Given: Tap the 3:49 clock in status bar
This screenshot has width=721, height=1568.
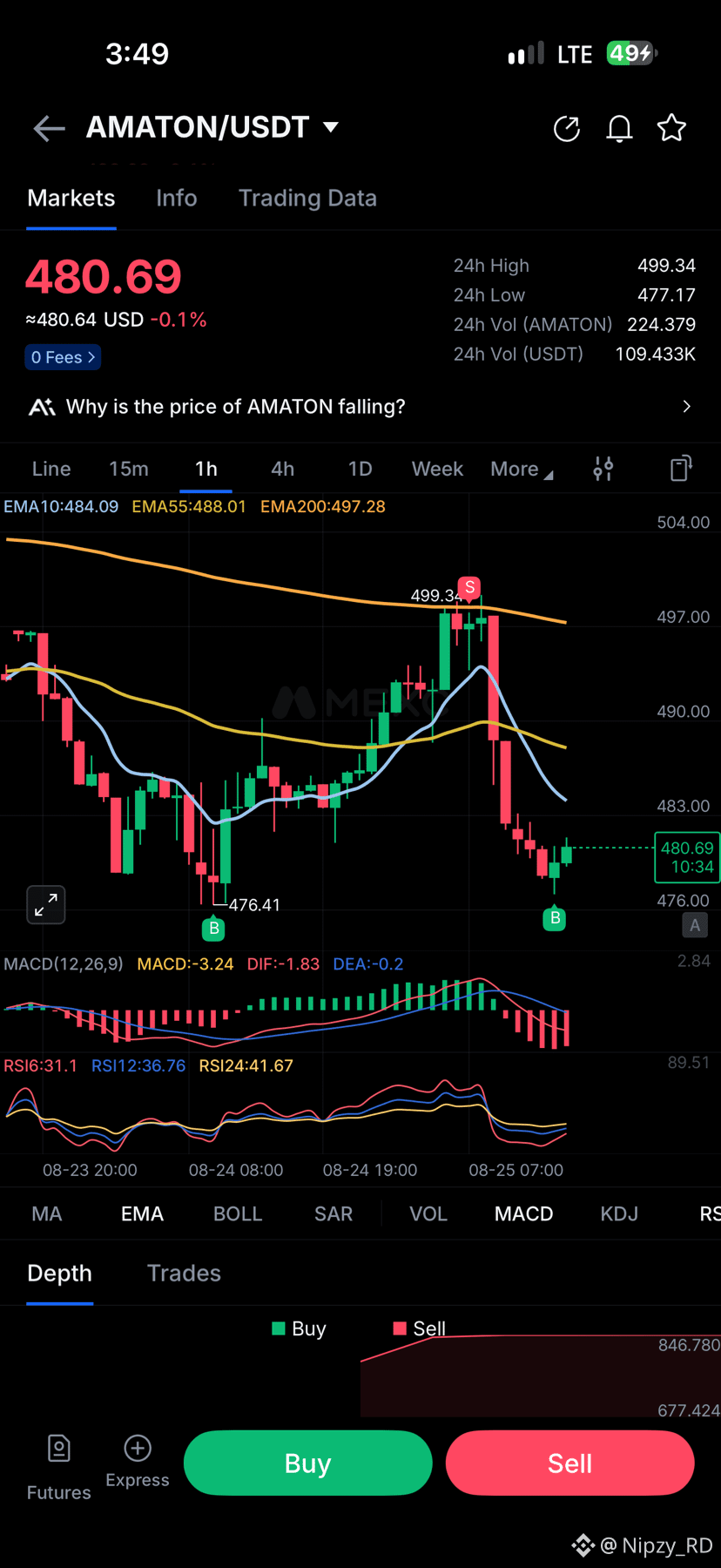Looking at the screenshot, I should click(137, 53).
